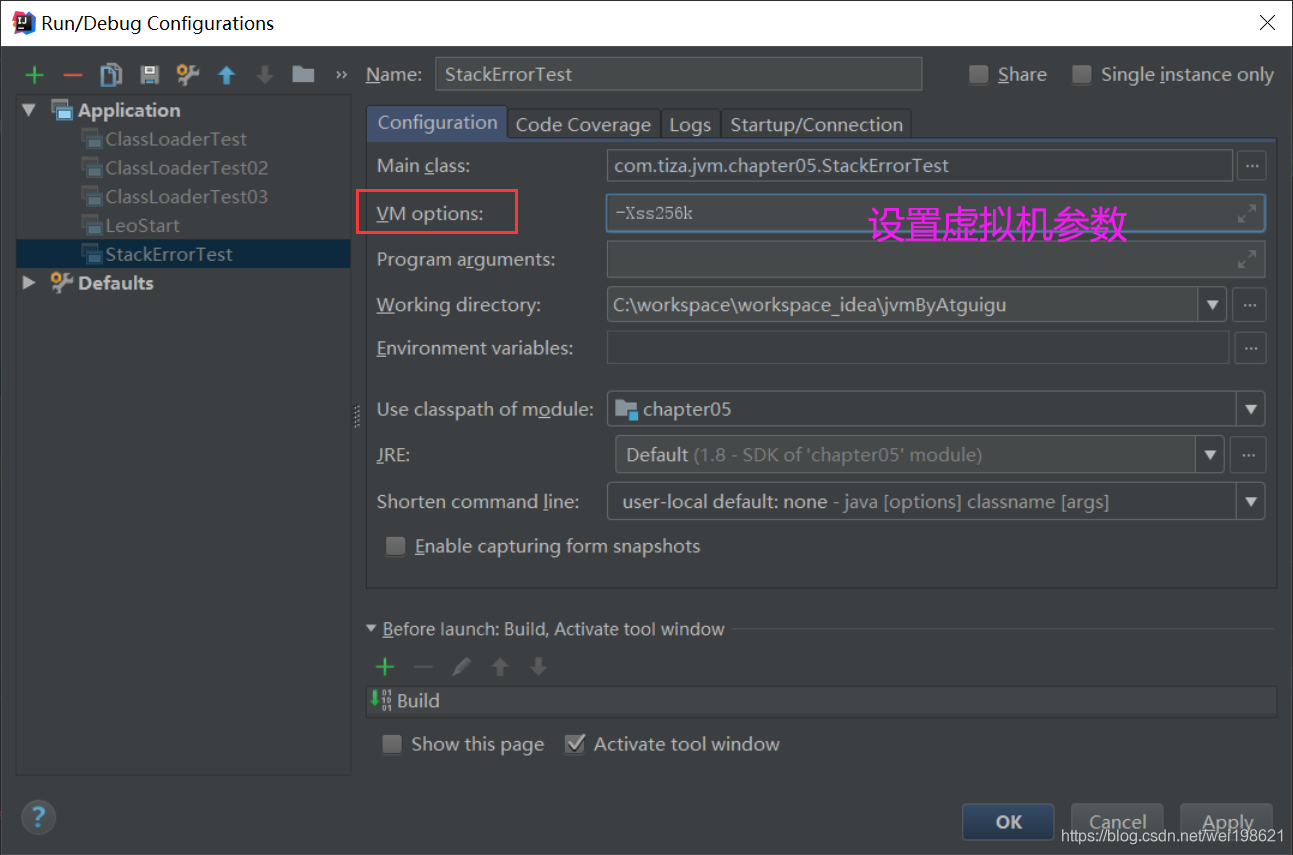
Task: Enable Single instance only checkbox
Action: tap(1081, 75)
